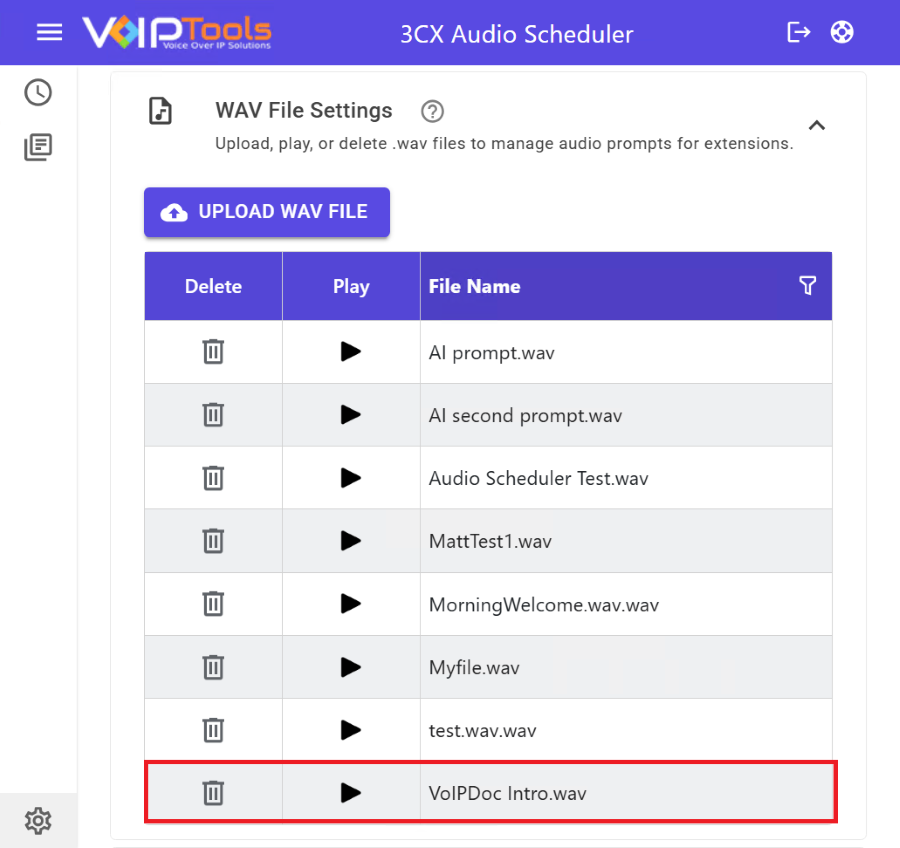Play the AI second prompt.wav file
The image size is (900, 848).
click(x=350, y=415)
